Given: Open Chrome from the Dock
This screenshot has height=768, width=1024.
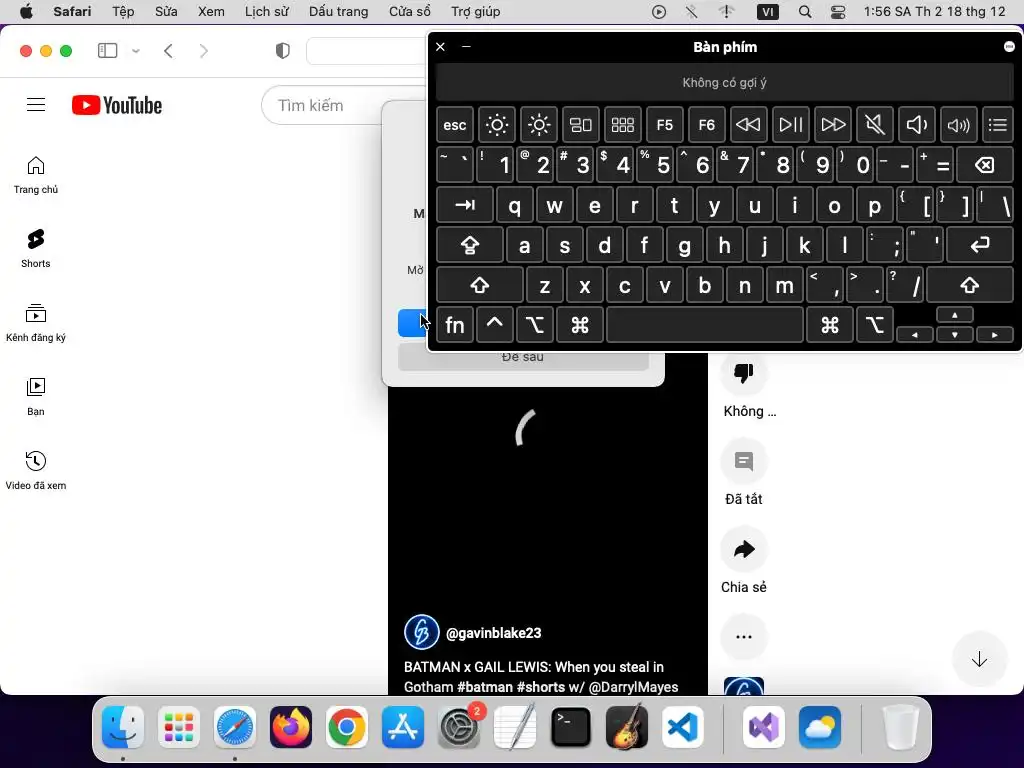Looking at the screenshot, I should point(347,727).
